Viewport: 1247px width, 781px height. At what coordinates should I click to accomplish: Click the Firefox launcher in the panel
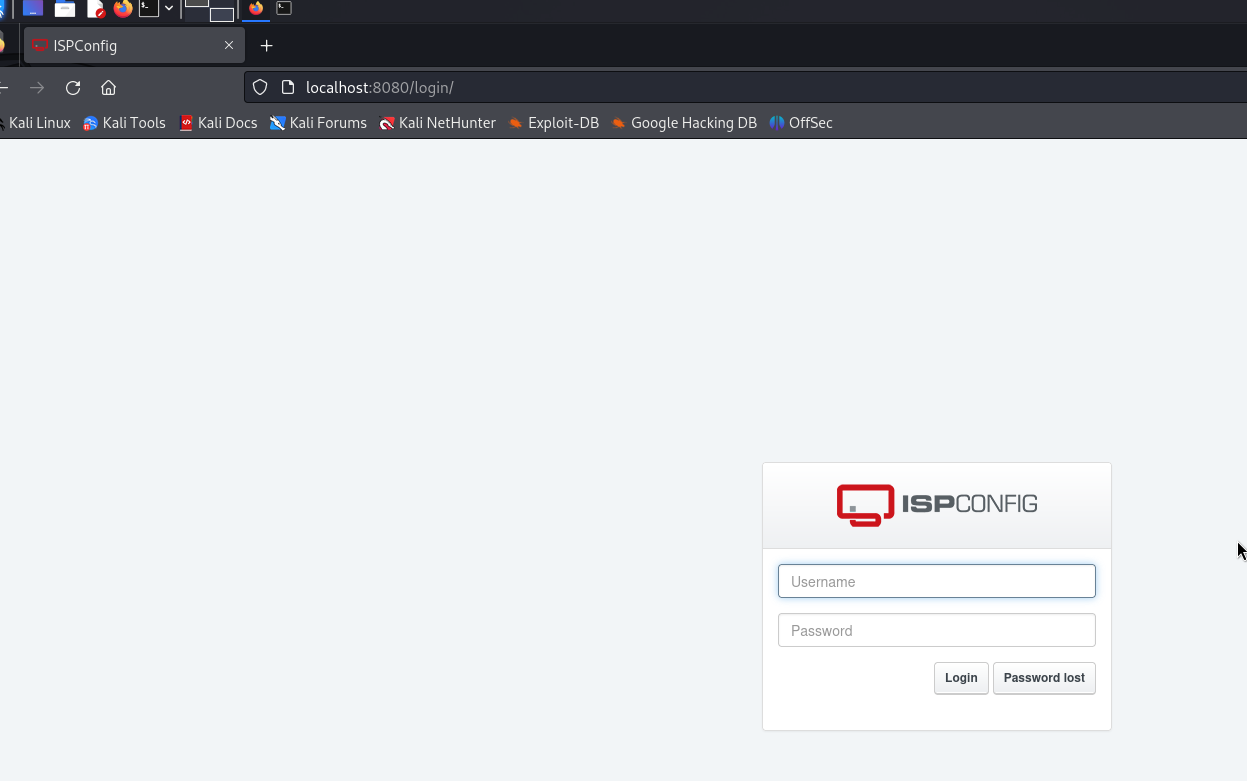123,9
